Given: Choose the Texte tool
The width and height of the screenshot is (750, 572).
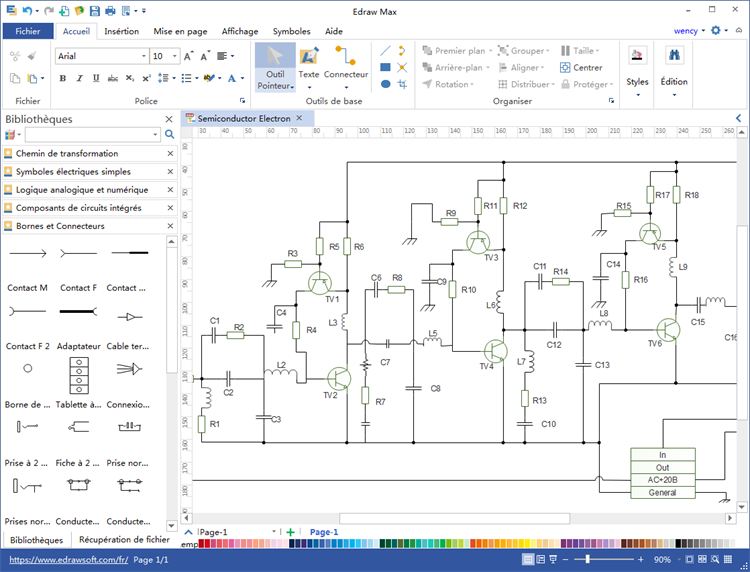Looking at the screenshot, I should point(309,67).
